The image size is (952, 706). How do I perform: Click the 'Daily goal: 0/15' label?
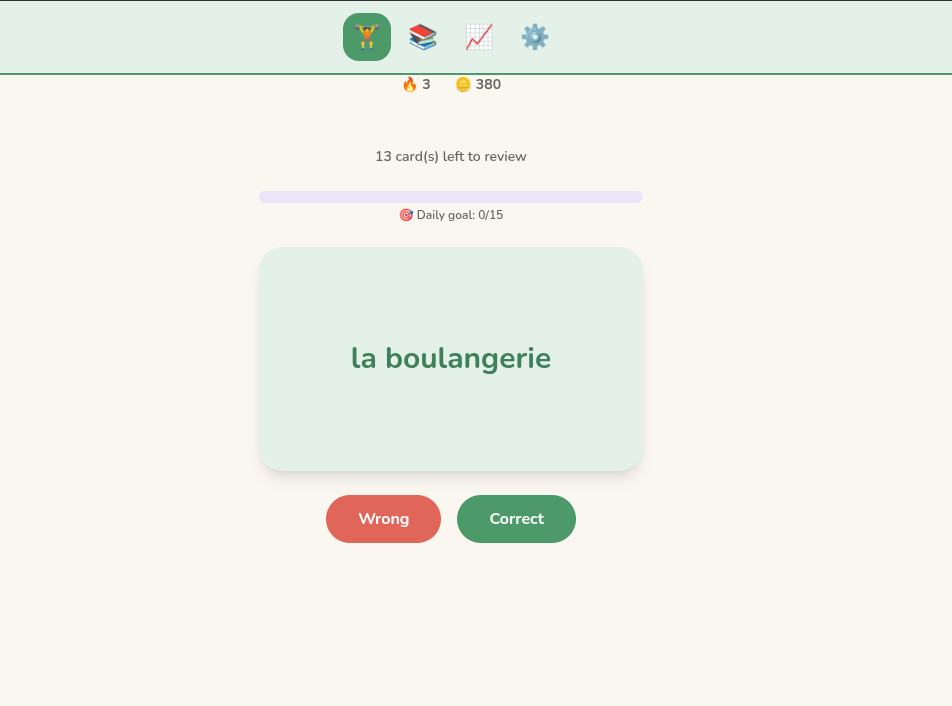click(460, 215)
